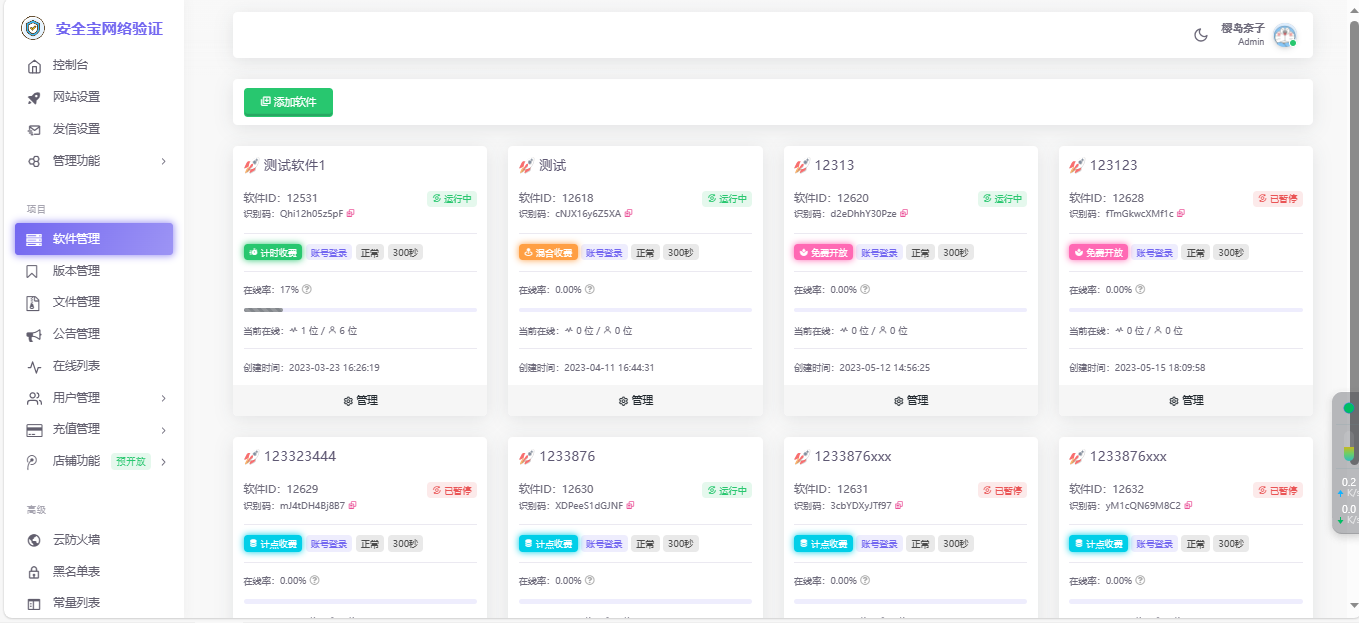This screenshot has width=1359, height=623.
Task: Click 测试软件1 online rate progress bar
Action: 360,310
